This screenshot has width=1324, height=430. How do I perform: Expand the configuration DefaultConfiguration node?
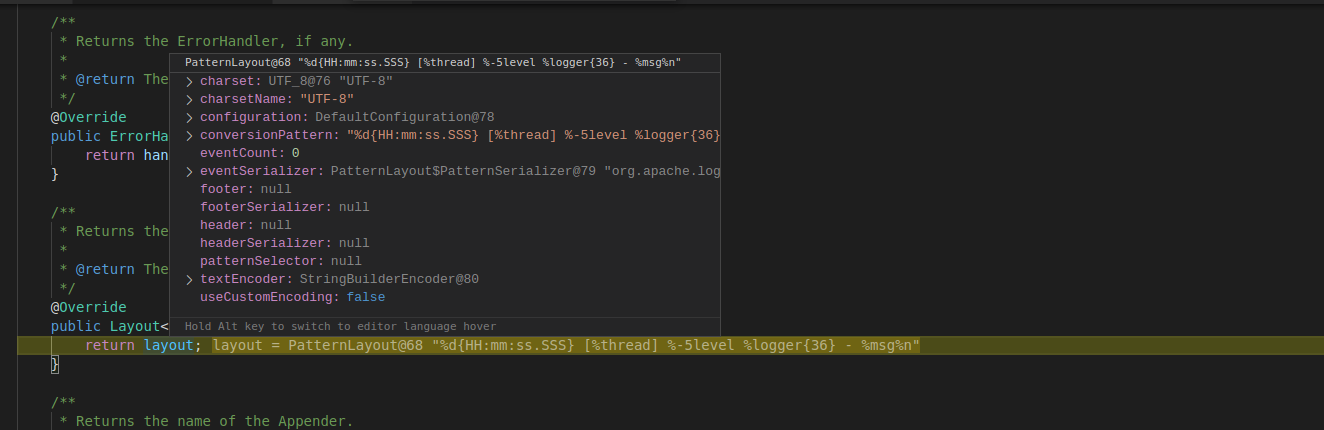point(189,117)
